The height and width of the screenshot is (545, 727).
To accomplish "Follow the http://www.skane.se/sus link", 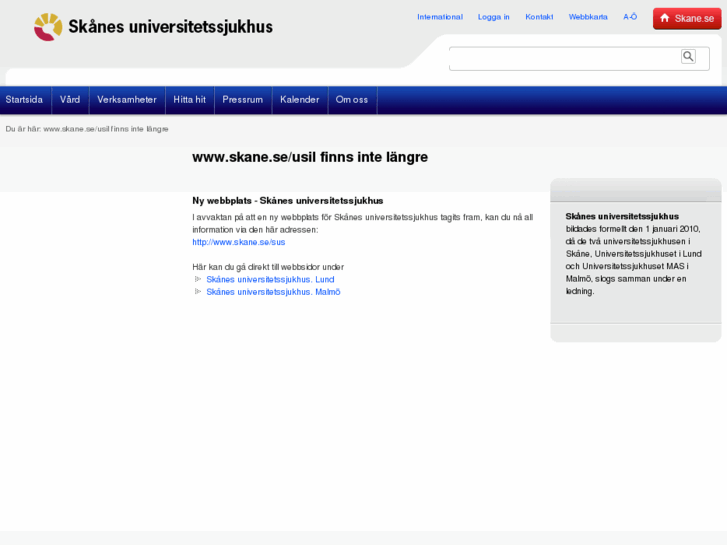I will pos(239,242).
